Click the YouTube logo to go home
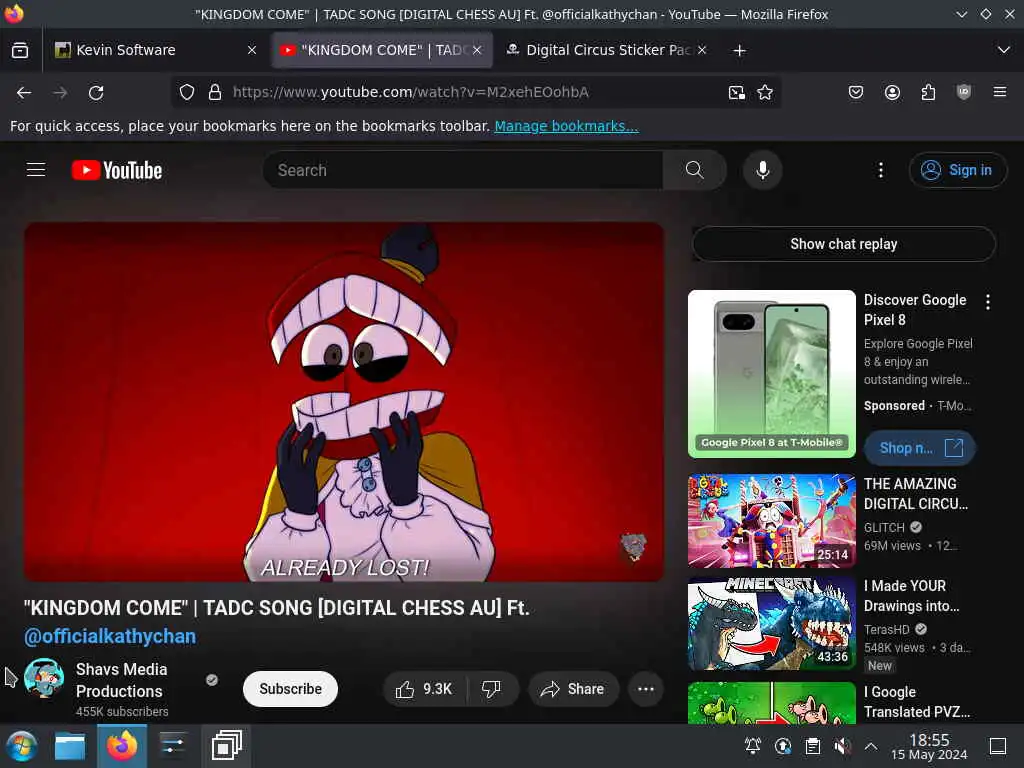The width and height of the screenshot is (1024, 768). coord(117,170)
